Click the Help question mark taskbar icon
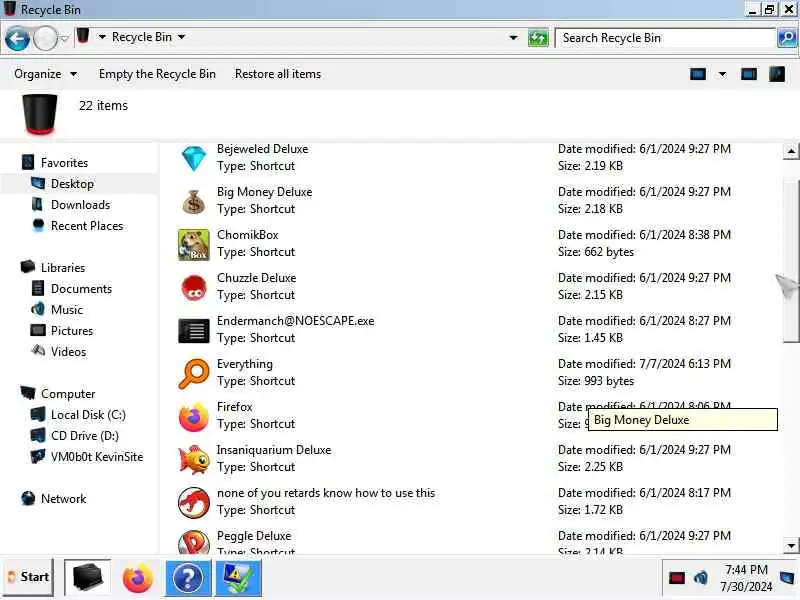 click(188, 578)
